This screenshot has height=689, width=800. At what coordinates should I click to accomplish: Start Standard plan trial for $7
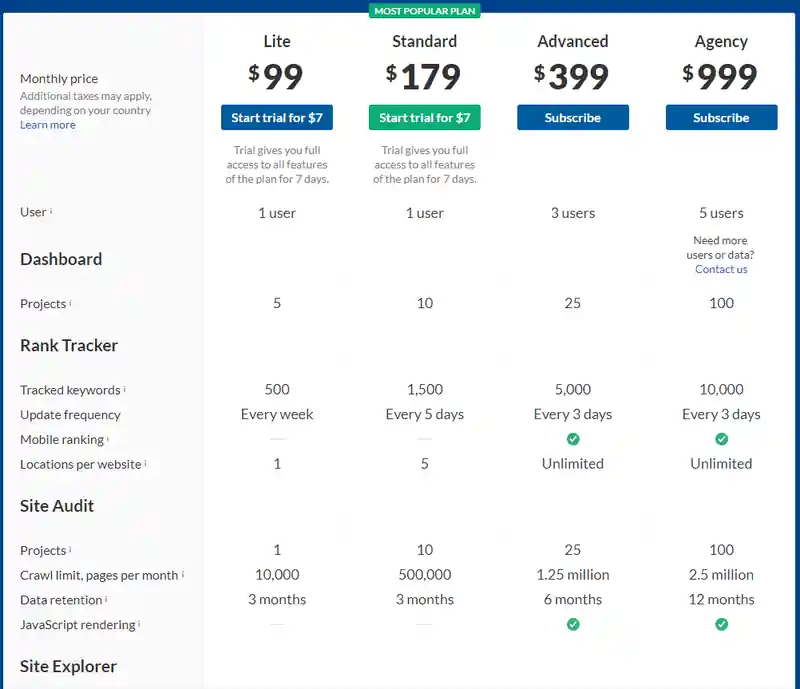(424, 117)
